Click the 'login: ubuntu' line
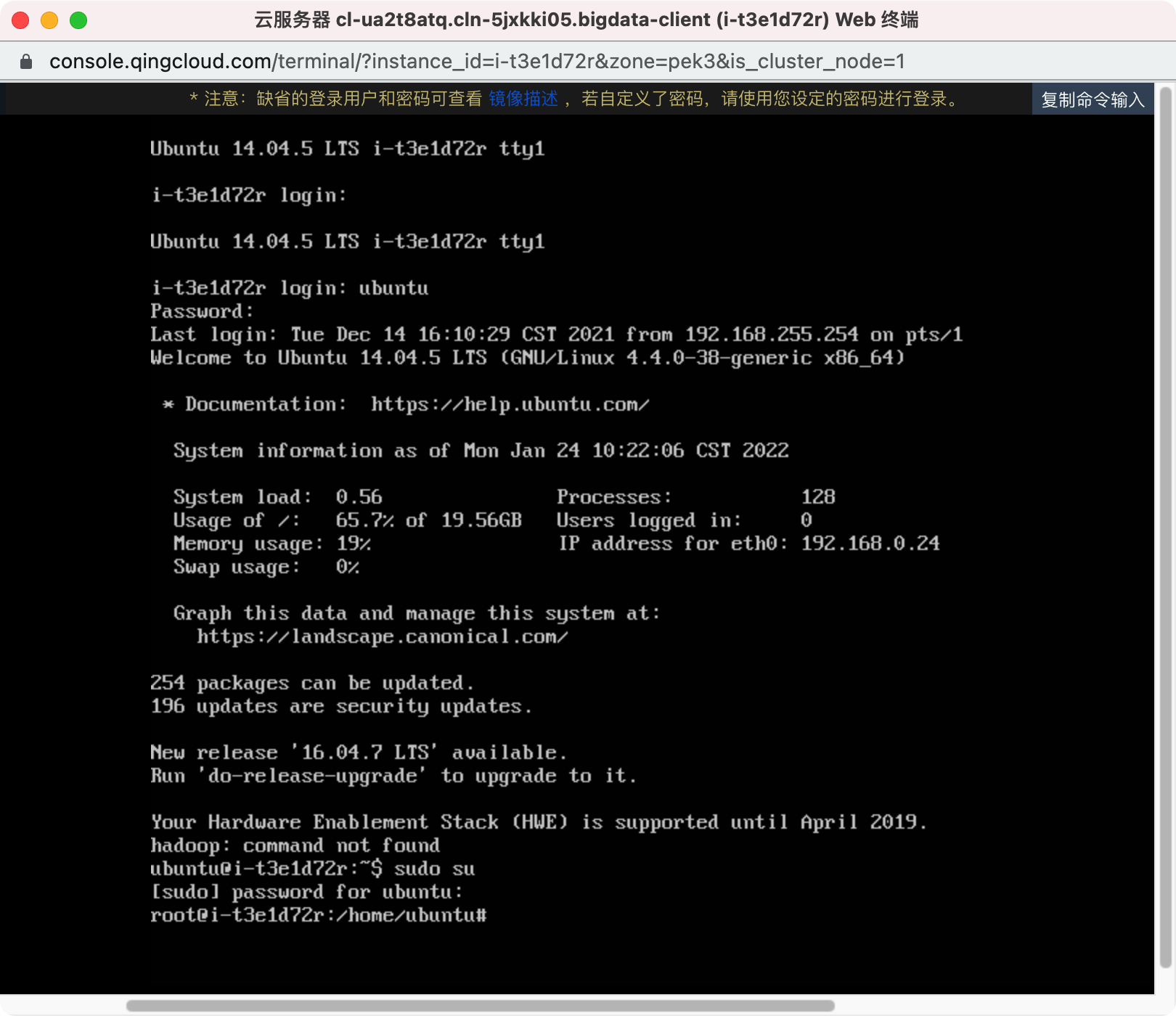 (x=289, y=288)
